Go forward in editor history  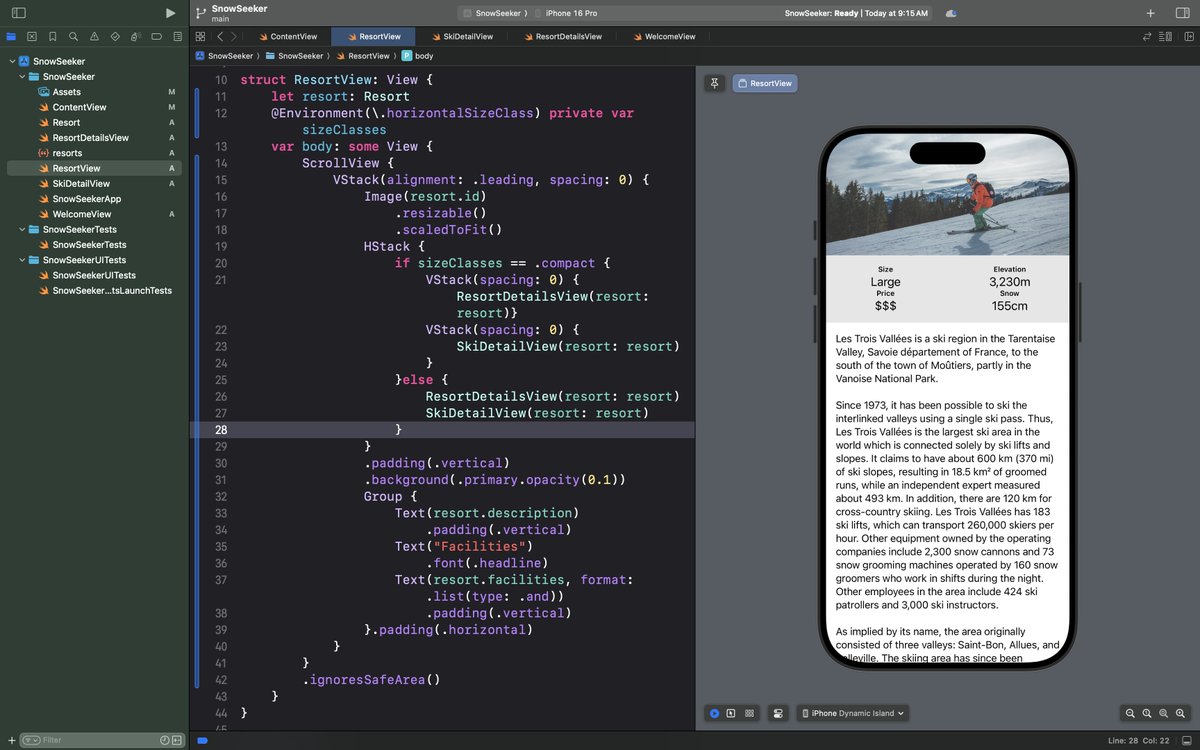(234, 36)
